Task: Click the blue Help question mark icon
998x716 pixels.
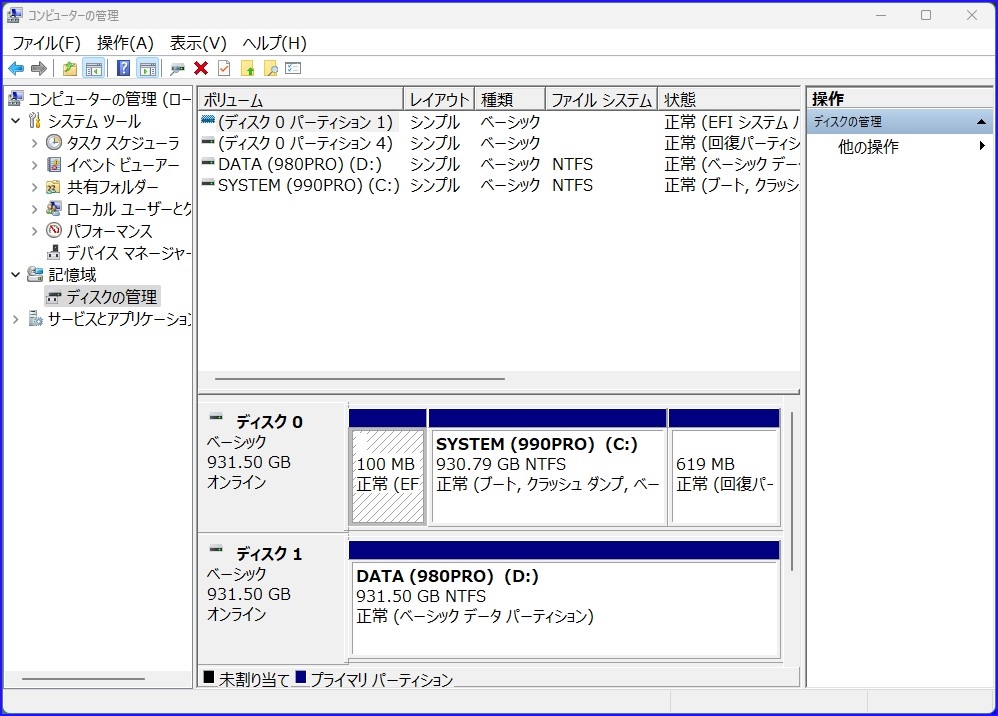Action: [123, 68]
